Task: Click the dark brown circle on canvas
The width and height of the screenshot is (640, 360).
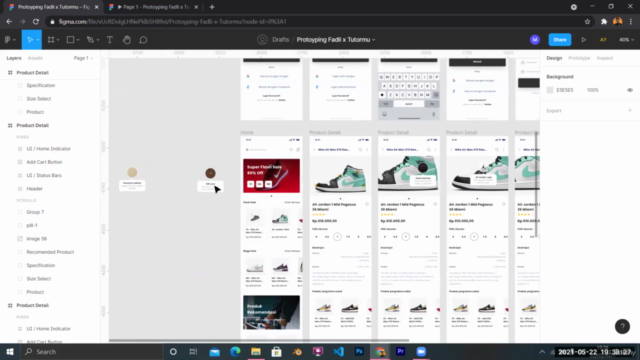Action: tap(210, 173)
